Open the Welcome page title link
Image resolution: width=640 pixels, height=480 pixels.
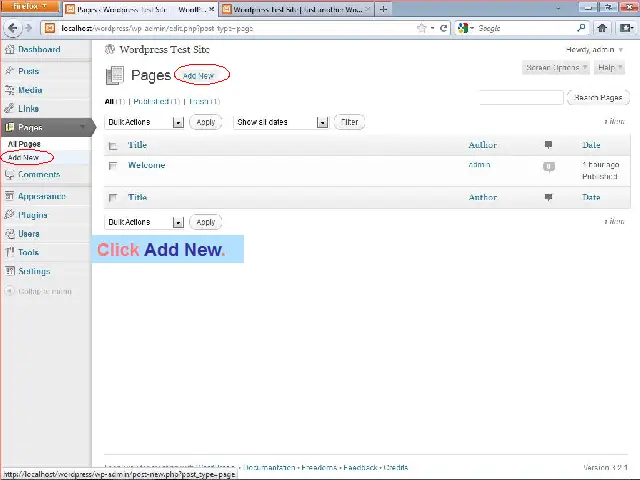point(147,165)
